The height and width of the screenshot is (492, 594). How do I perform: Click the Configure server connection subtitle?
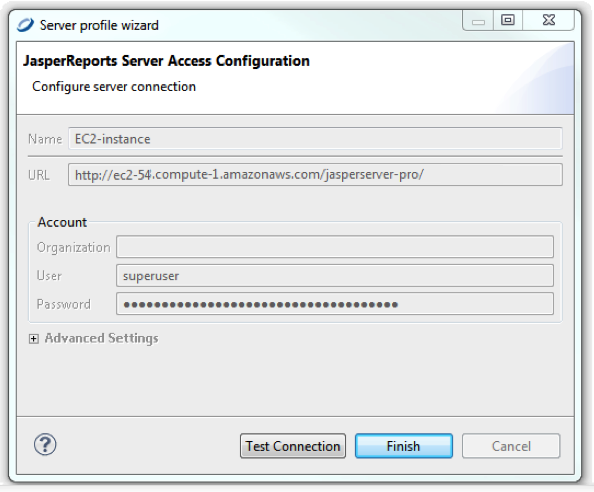pos(114,87)
